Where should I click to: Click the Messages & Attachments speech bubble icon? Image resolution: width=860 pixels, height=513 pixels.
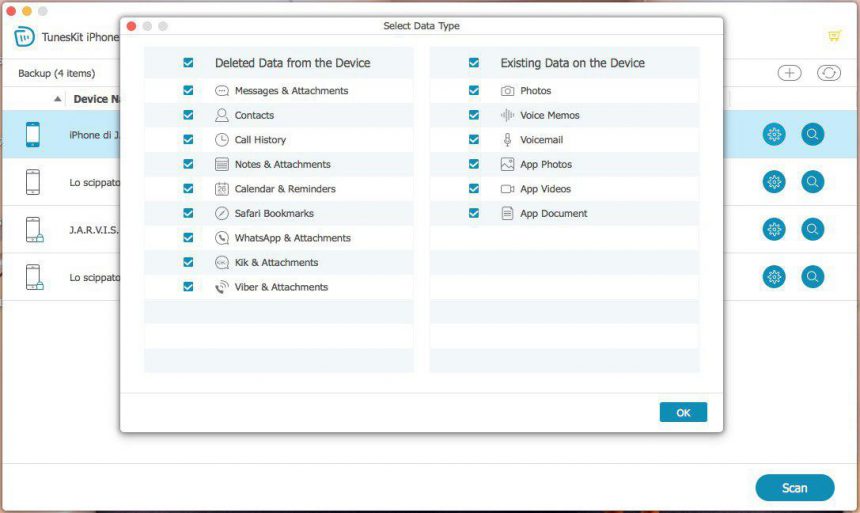222,91
